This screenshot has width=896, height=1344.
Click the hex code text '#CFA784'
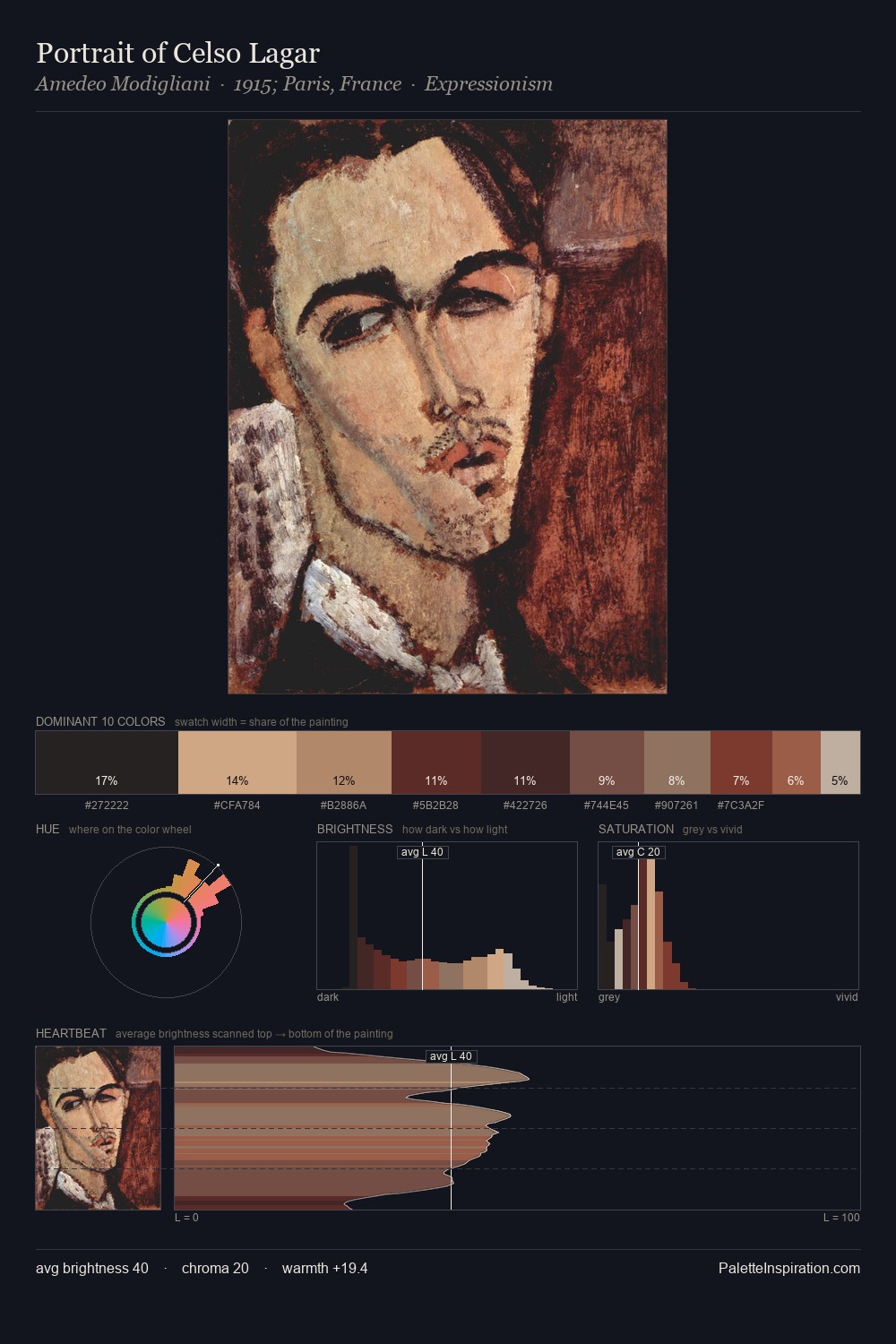click(237, 806)
